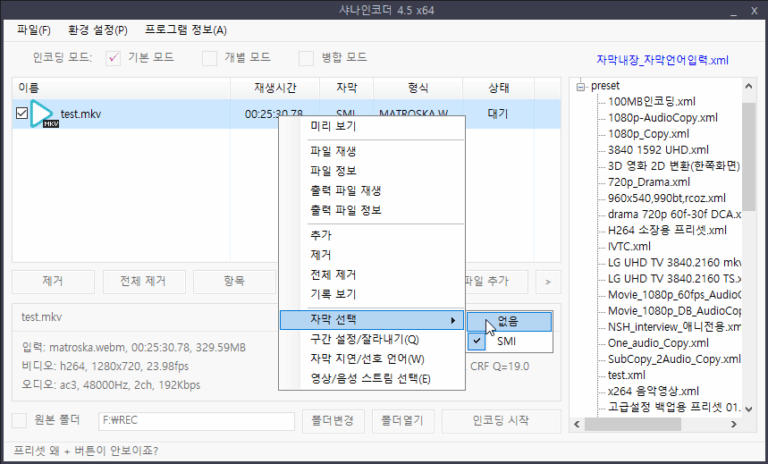Click status message 프리셋 왜 + 버튼이 안보이죠?
The image size is (768, 464).
coord(86,450)
